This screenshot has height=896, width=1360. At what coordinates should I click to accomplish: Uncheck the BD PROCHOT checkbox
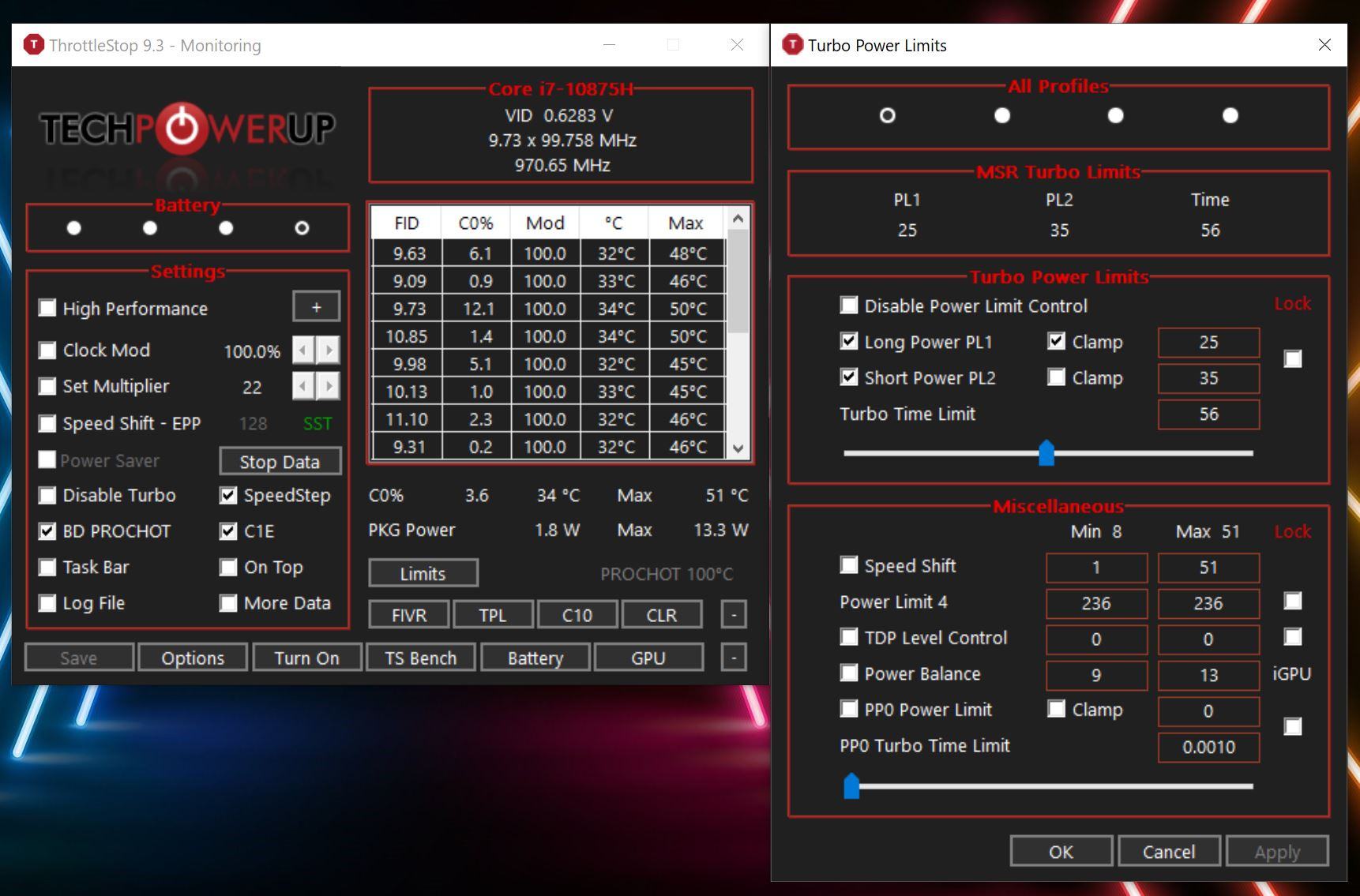tap(47, 531)
